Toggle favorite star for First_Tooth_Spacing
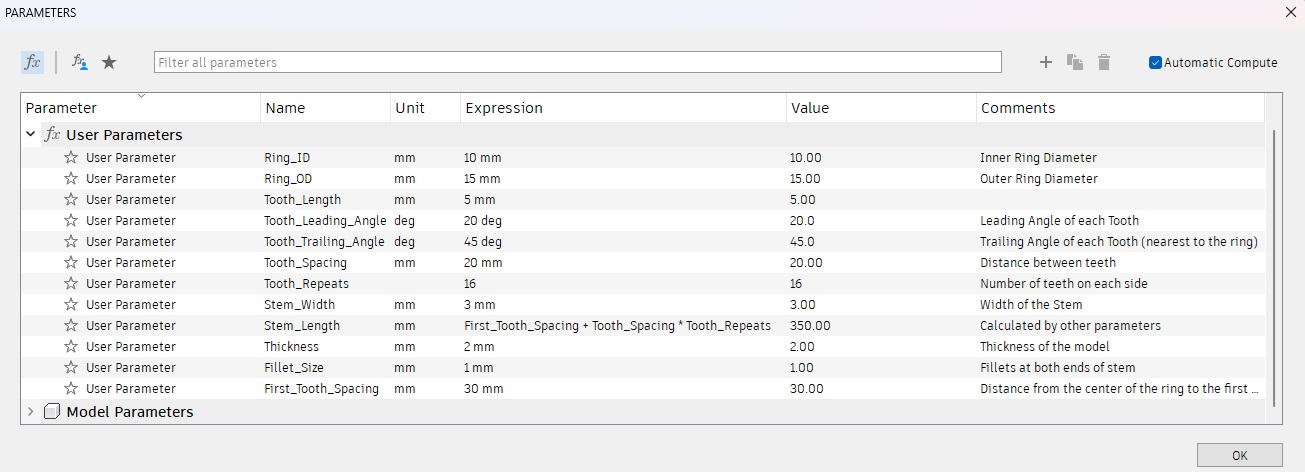This screenshot has height=472, width=1305. [x=71, y=388]
